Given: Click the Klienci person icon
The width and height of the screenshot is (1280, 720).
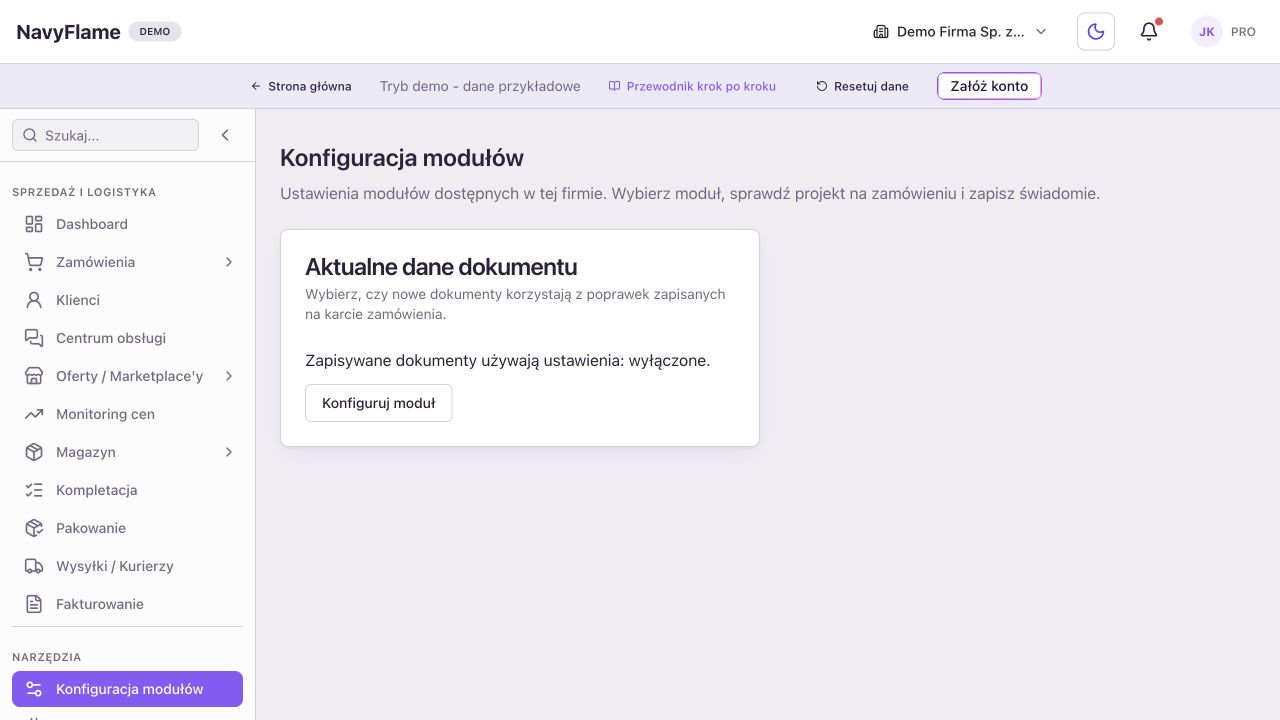Looking at the screenshot, I should point(34,300).
